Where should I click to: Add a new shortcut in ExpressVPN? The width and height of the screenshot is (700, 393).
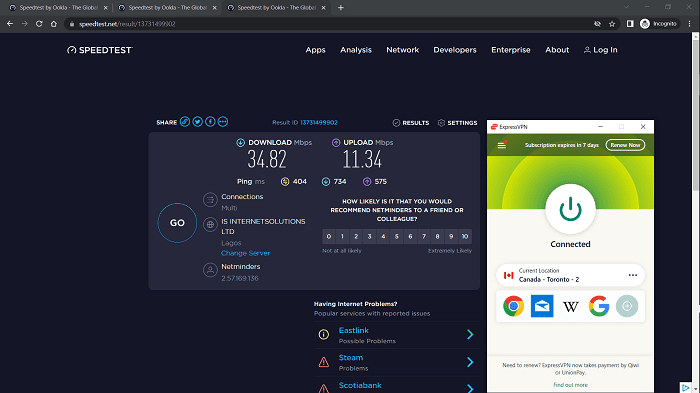click(627, 306)
